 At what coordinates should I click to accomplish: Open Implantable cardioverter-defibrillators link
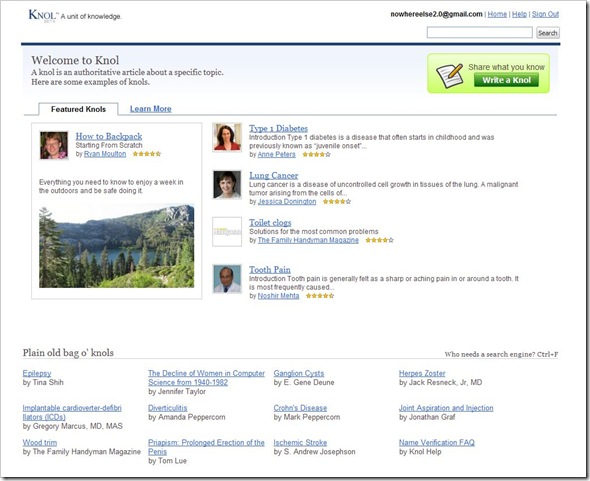72,413
